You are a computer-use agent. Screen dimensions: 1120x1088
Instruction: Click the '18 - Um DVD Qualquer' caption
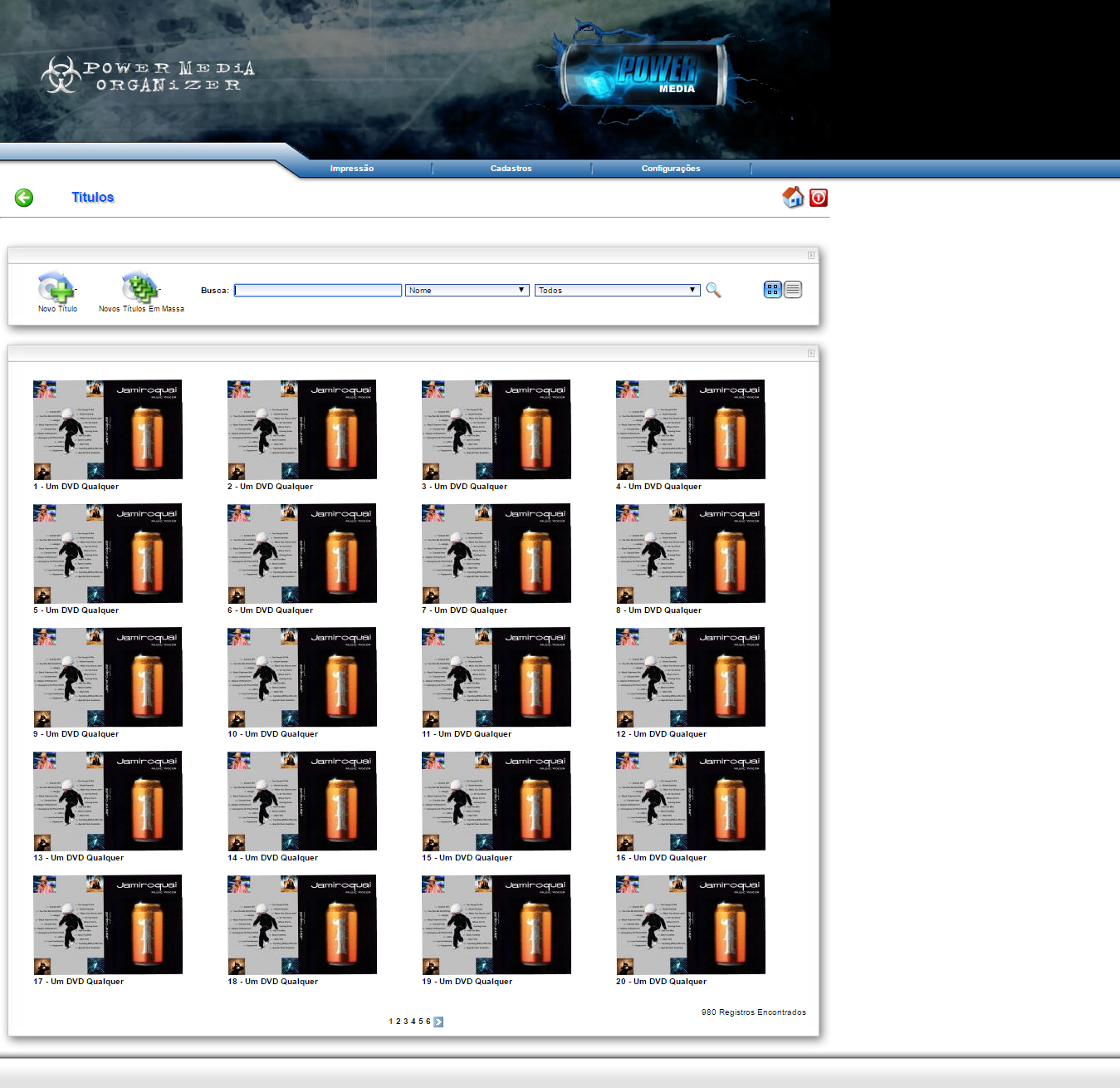point(273,982)
